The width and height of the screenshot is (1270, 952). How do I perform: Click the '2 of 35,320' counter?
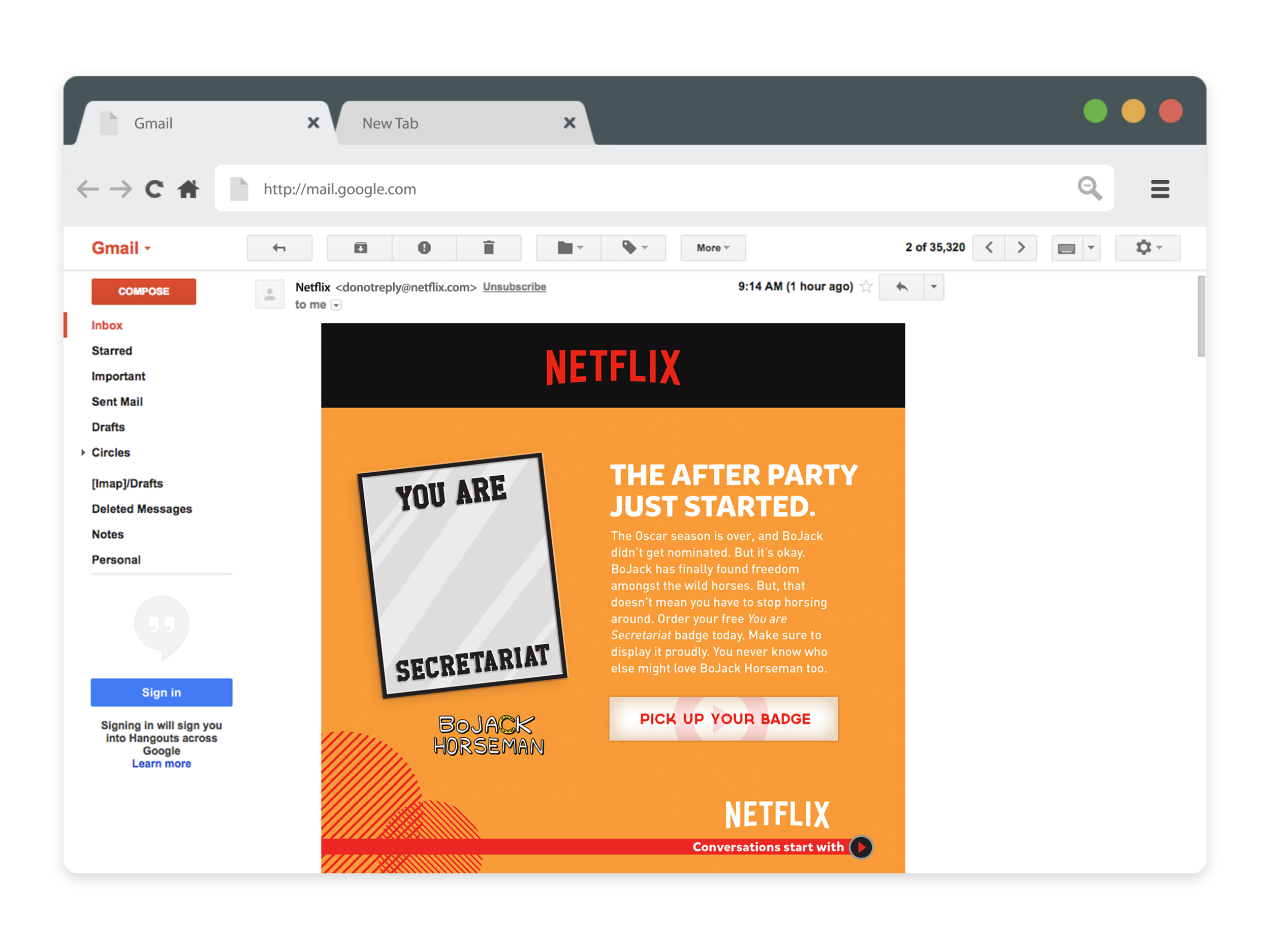(x=935, y=247)
